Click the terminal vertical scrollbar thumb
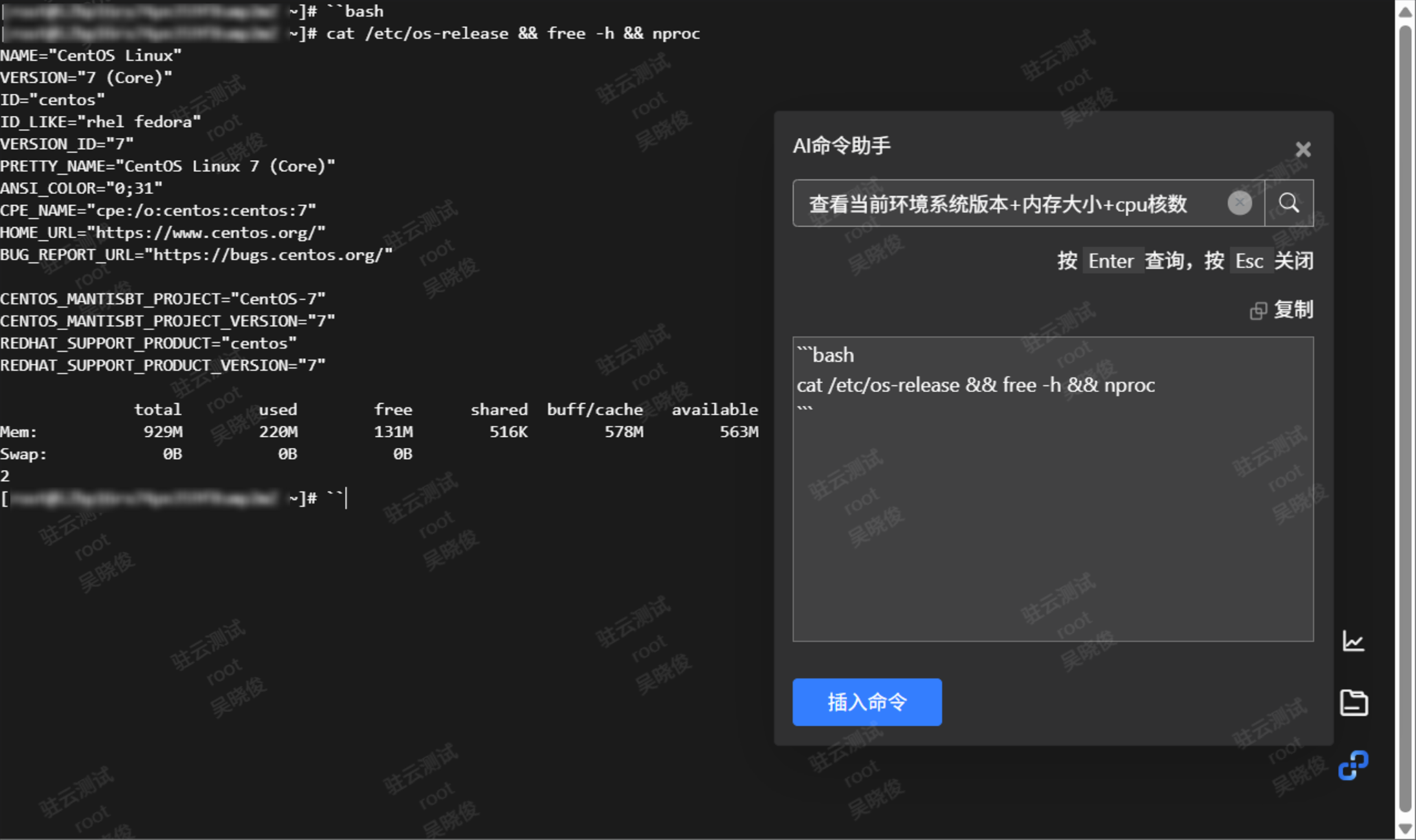 1405,419
